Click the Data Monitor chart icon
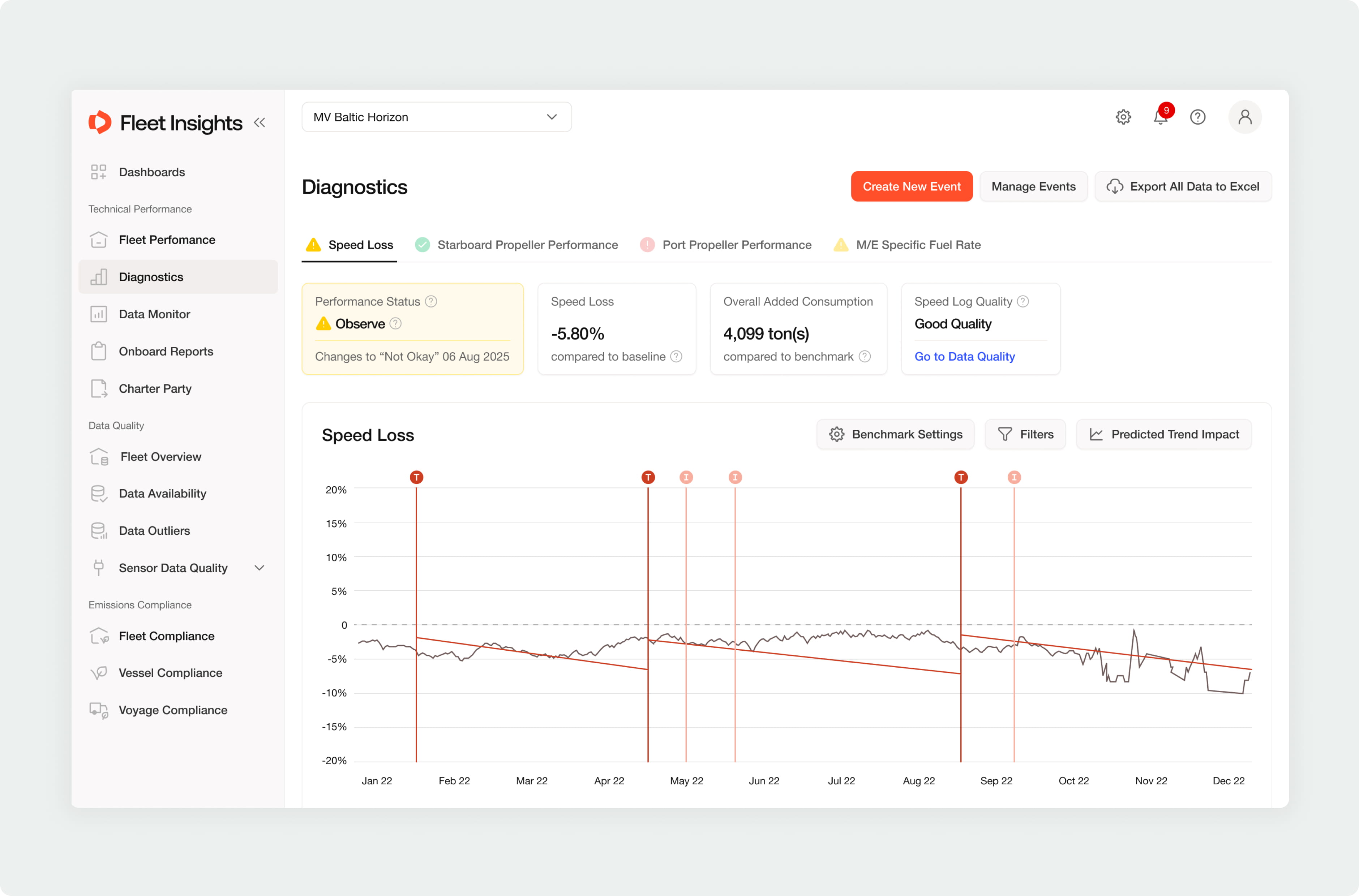The height and width of the screenshot is (896, 1359). (x=98, y=314)
